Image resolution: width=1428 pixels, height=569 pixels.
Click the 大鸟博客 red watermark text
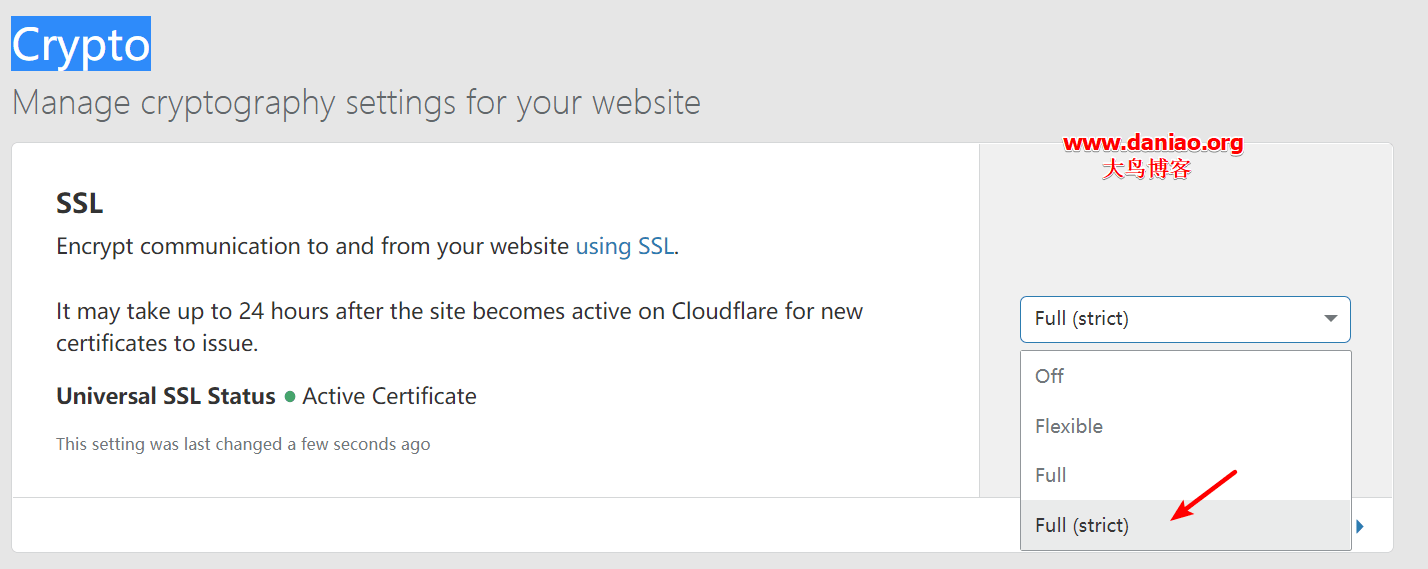click(x=1147, y=169)
